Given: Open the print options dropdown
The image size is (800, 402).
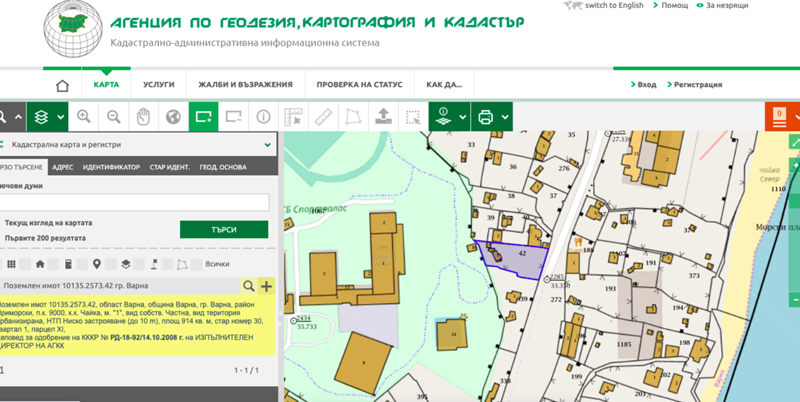Looking at the screenshot, I should (x=505, y=117).
